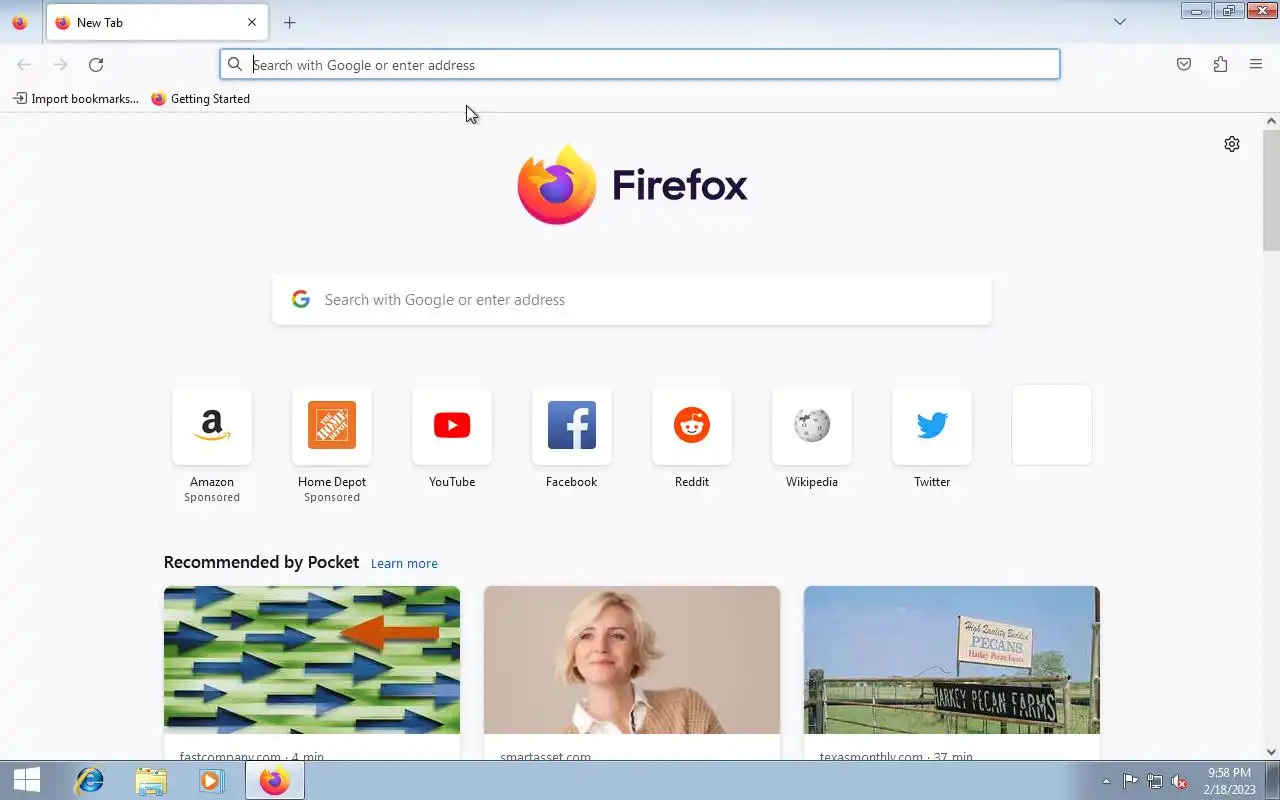The width and height of the screenshot is (1280, 800).
Task: Open the Firefox application menu
Action: tap(1256, 65)
